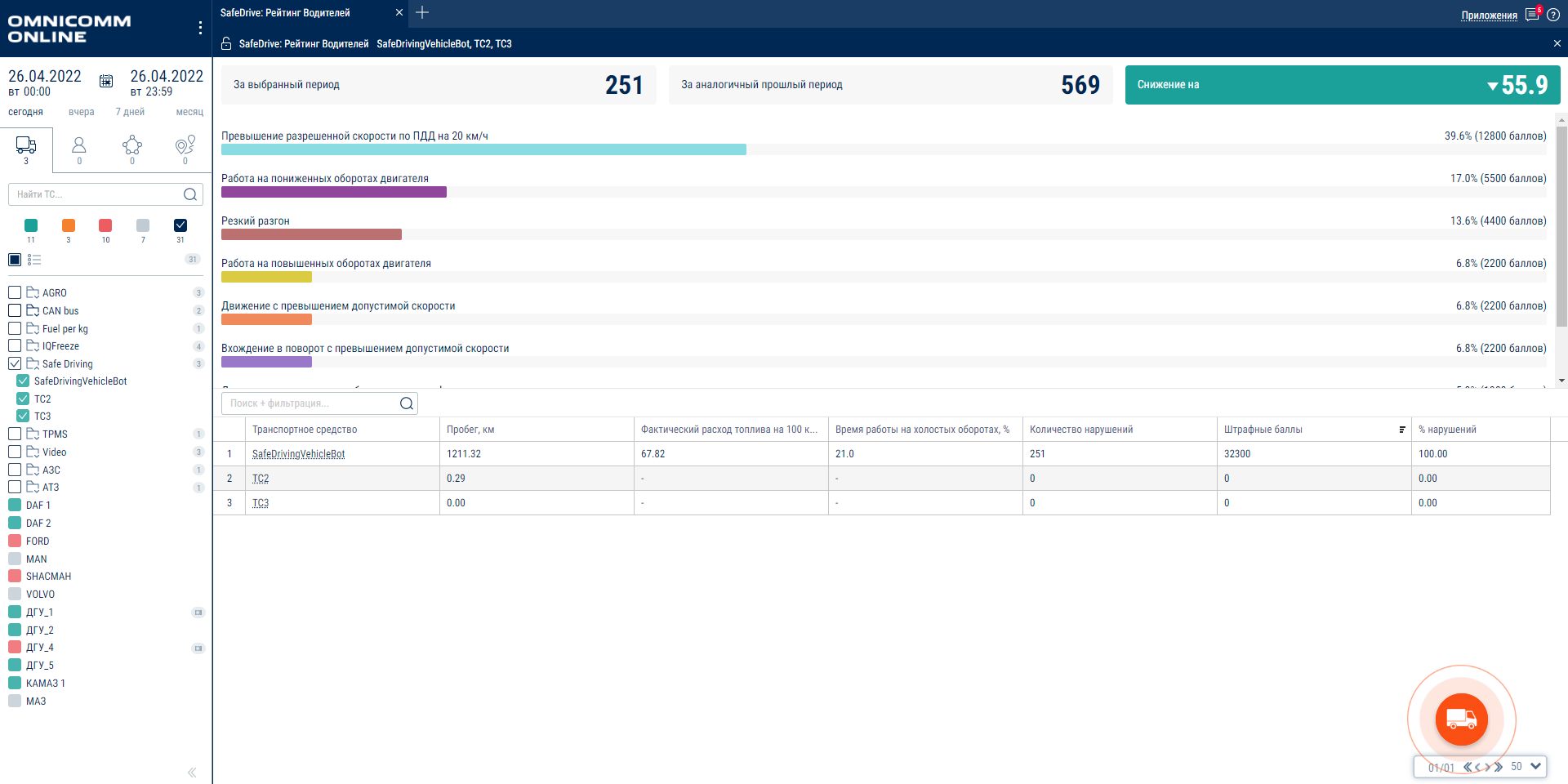
Task: Collapse the Safe Driving folder
Action: [x=33, y=363]
